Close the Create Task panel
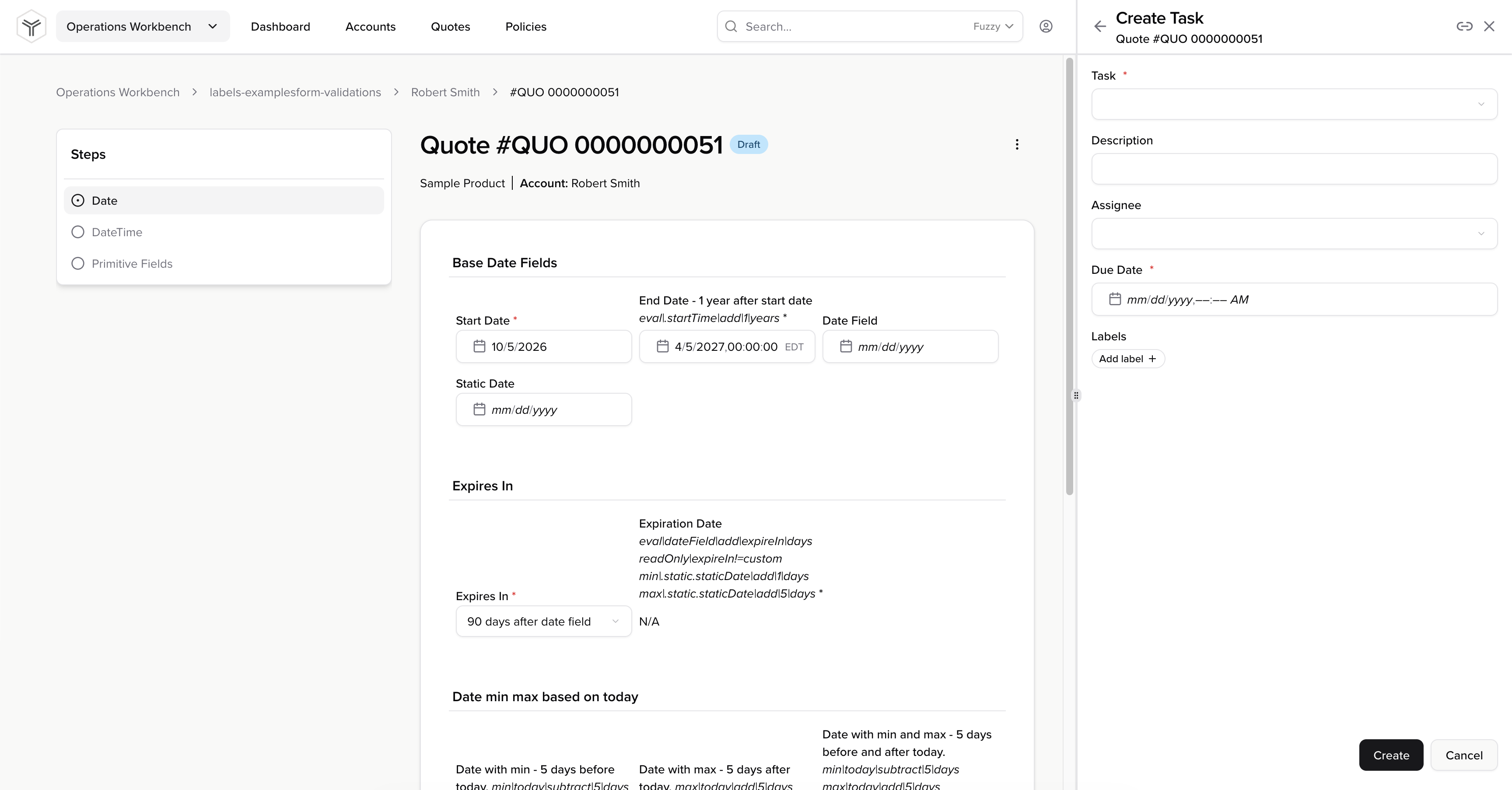This screenshot has width=1512, height=790. pyautogui.click(x=1489, y=26)
